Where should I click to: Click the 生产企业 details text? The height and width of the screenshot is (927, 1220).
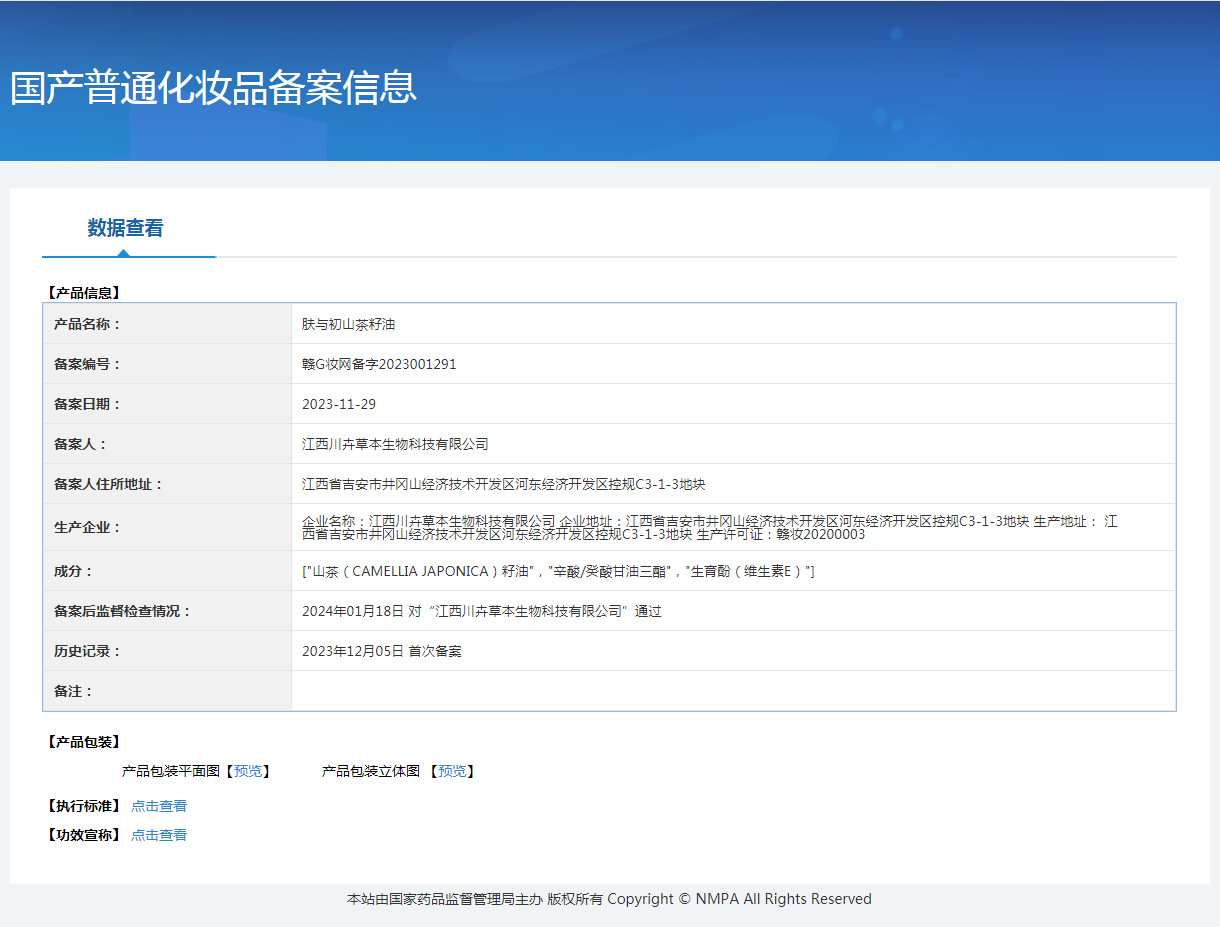709,527
